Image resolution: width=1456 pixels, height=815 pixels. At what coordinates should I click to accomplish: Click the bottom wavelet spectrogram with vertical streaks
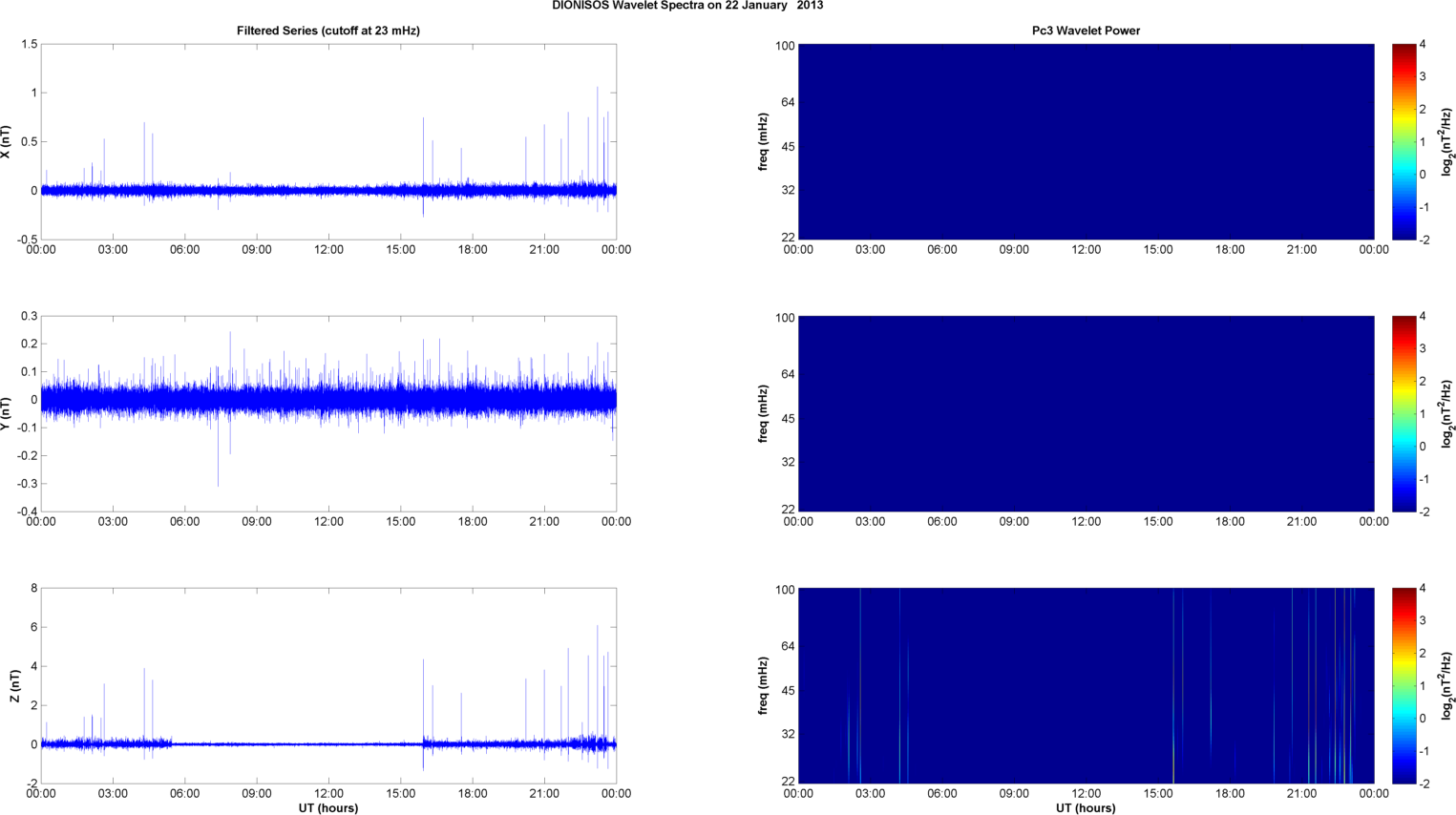click(1086, 685)
